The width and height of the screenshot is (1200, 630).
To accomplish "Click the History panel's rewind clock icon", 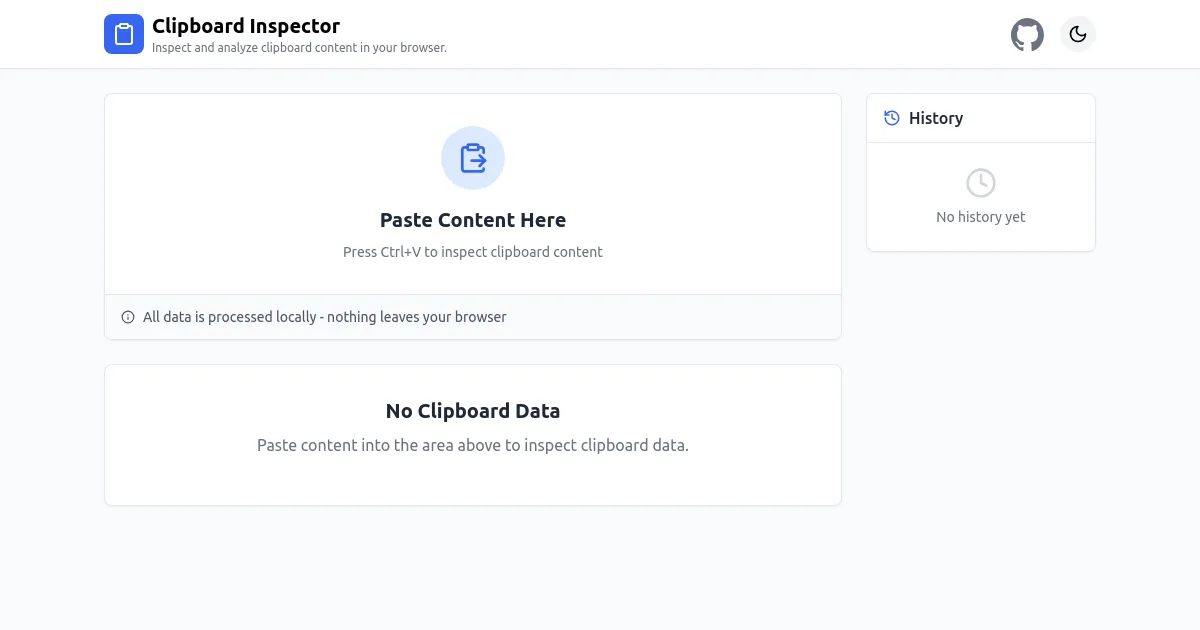I will click(892, 118).
